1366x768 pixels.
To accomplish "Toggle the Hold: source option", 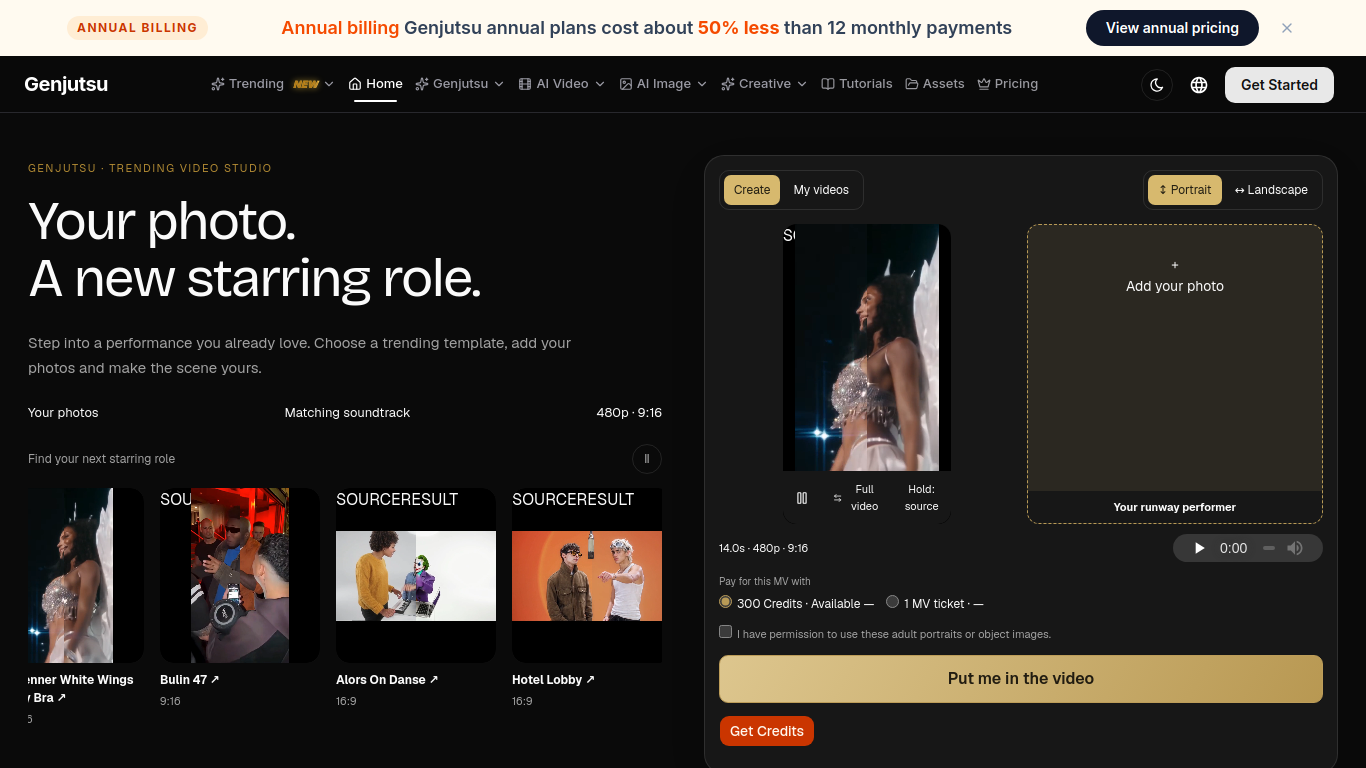I will (921, 498).
